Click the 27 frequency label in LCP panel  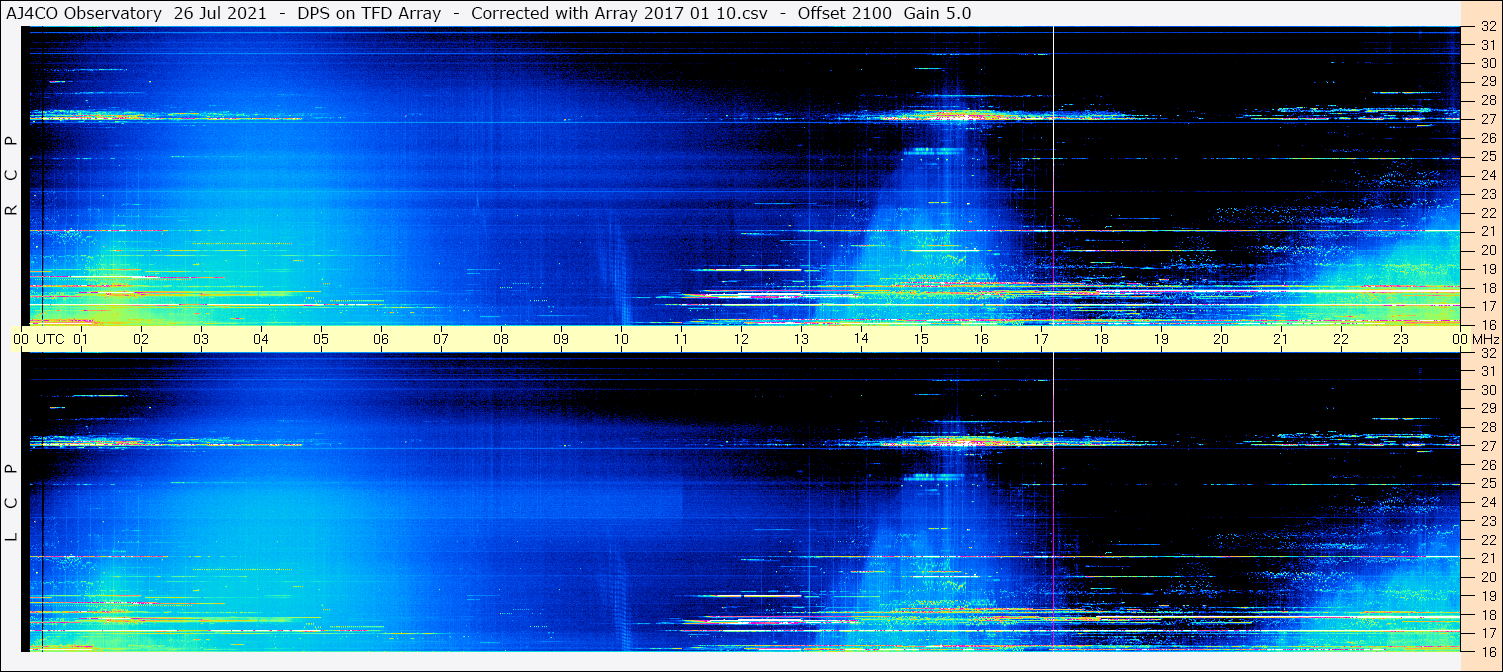1487,446
